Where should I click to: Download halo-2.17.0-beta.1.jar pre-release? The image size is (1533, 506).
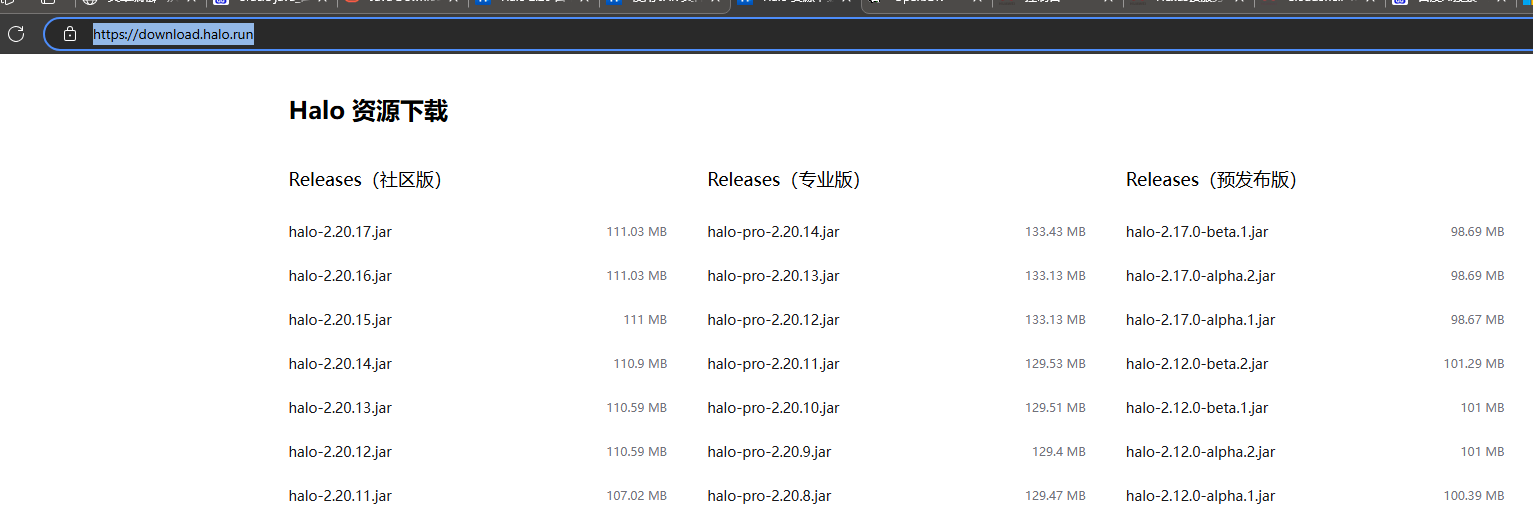point(1197,232)
